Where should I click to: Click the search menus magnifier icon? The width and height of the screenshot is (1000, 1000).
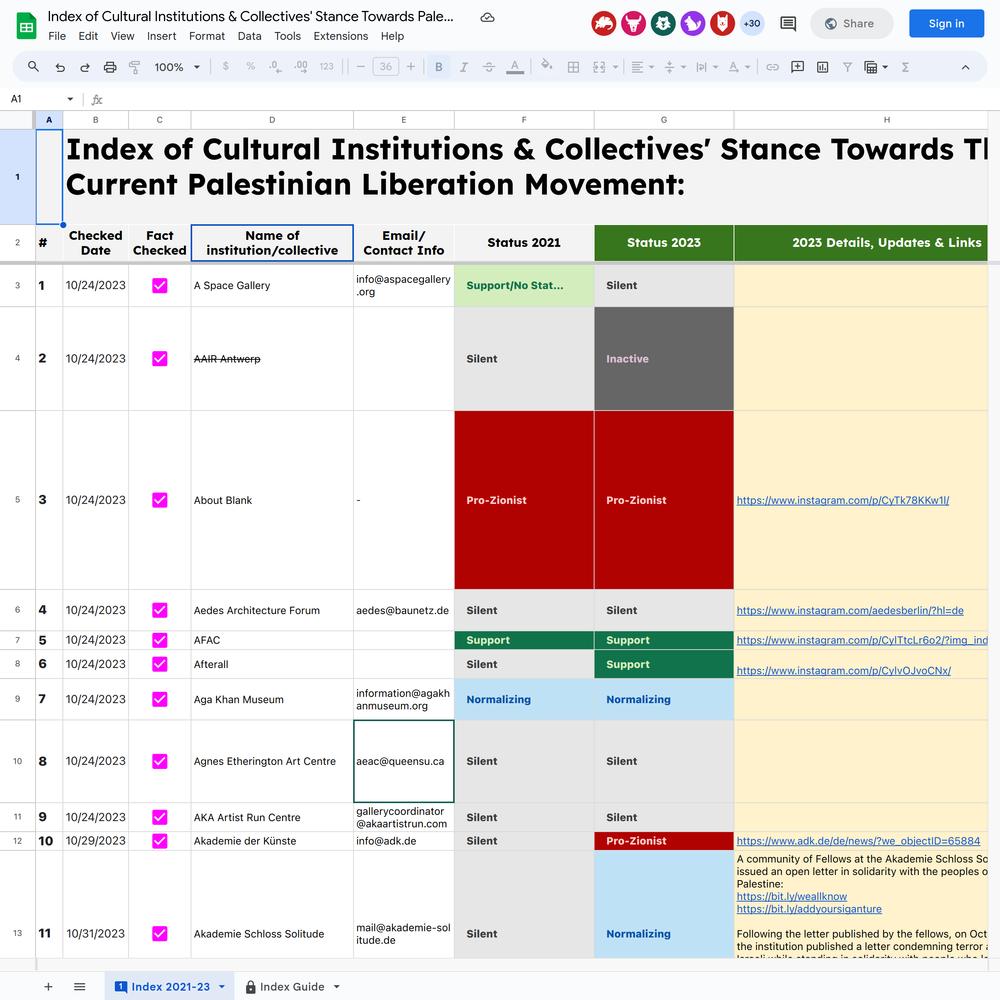33,66
